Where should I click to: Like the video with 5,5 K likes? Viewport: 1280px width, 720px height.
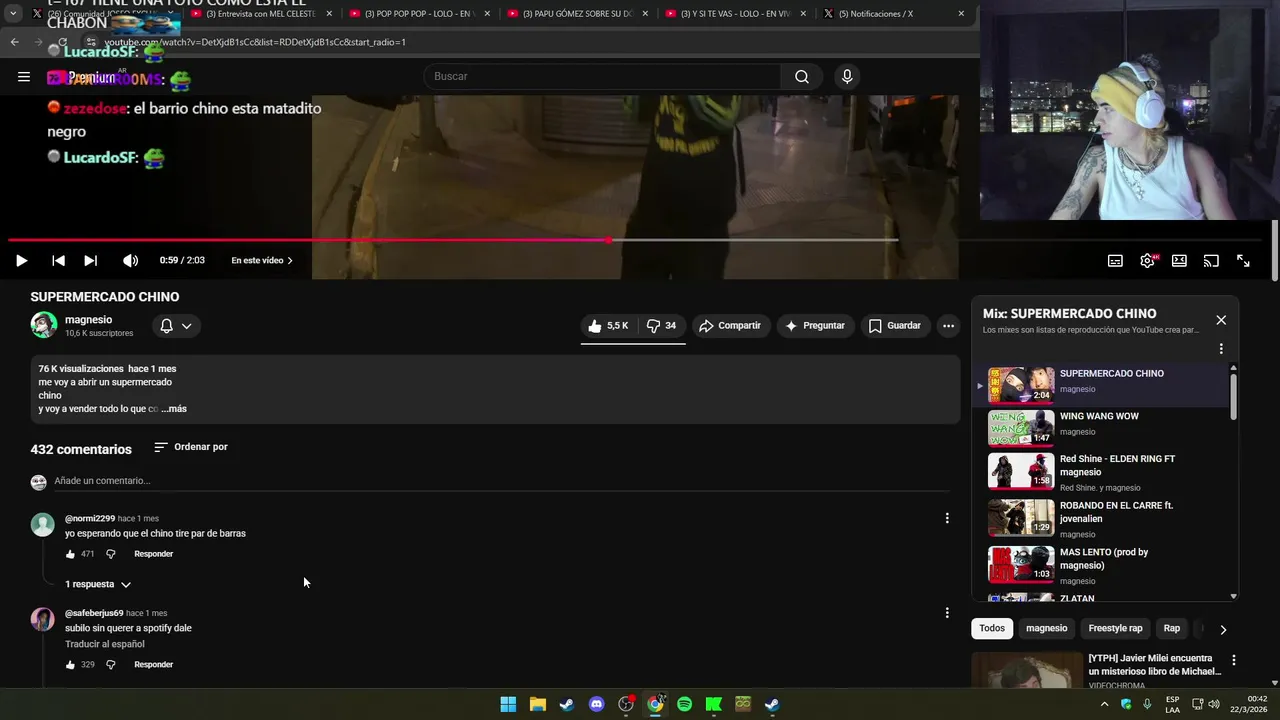click(609, 326)
